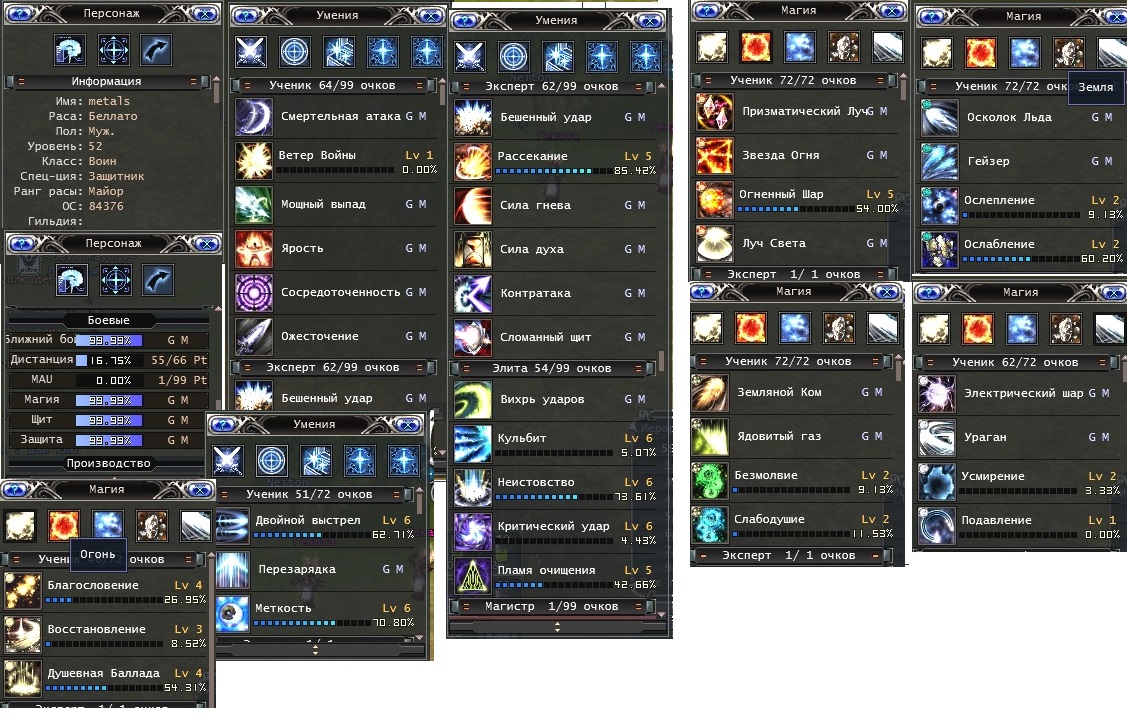Select the Рассекание skill icon
The height and width of the screenshot is (724, 1127).
pyautogui.click(x=473, y=161)
